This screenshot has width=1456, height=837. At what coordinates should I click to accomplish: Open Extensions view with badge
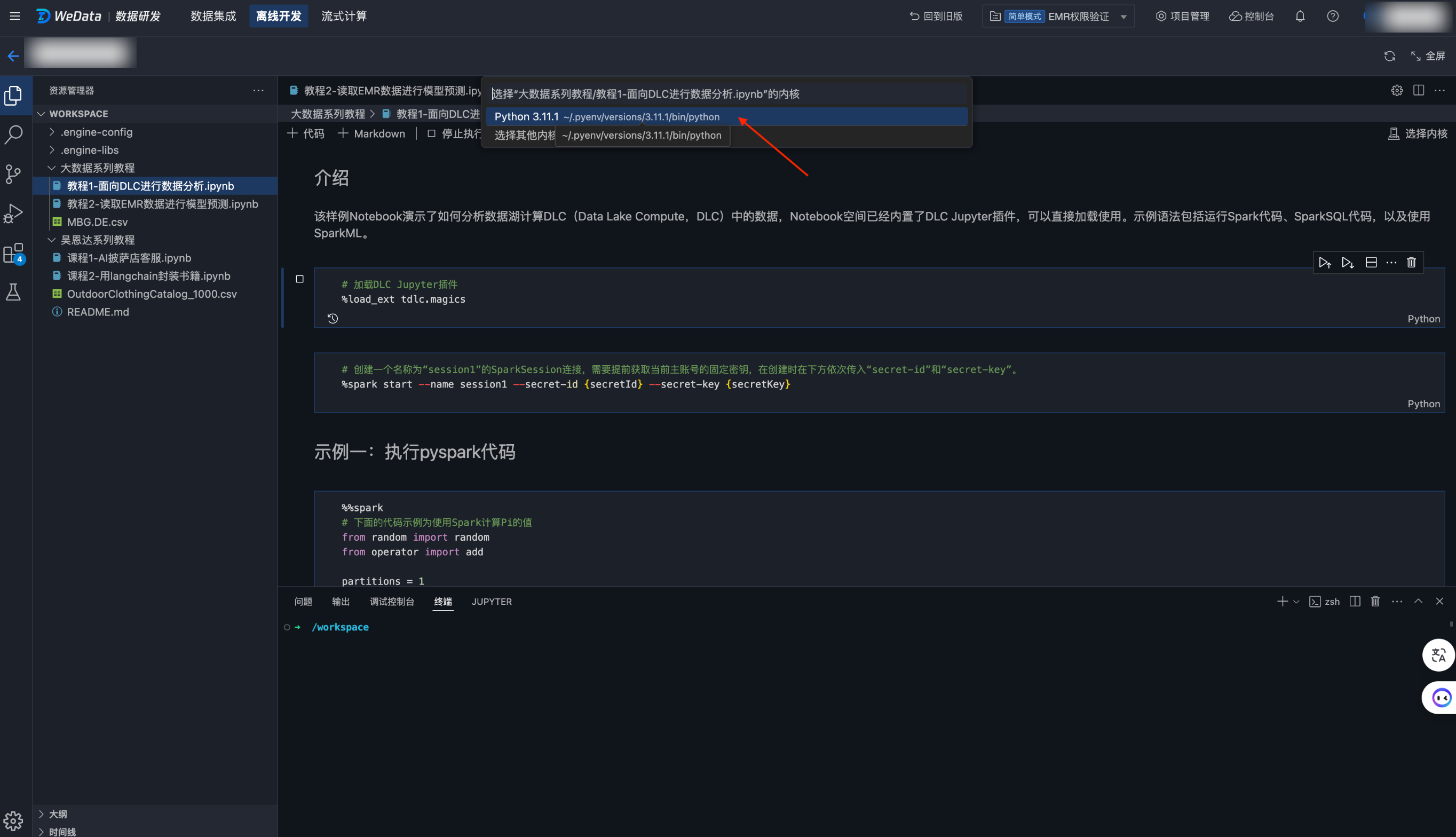(13, 253)
